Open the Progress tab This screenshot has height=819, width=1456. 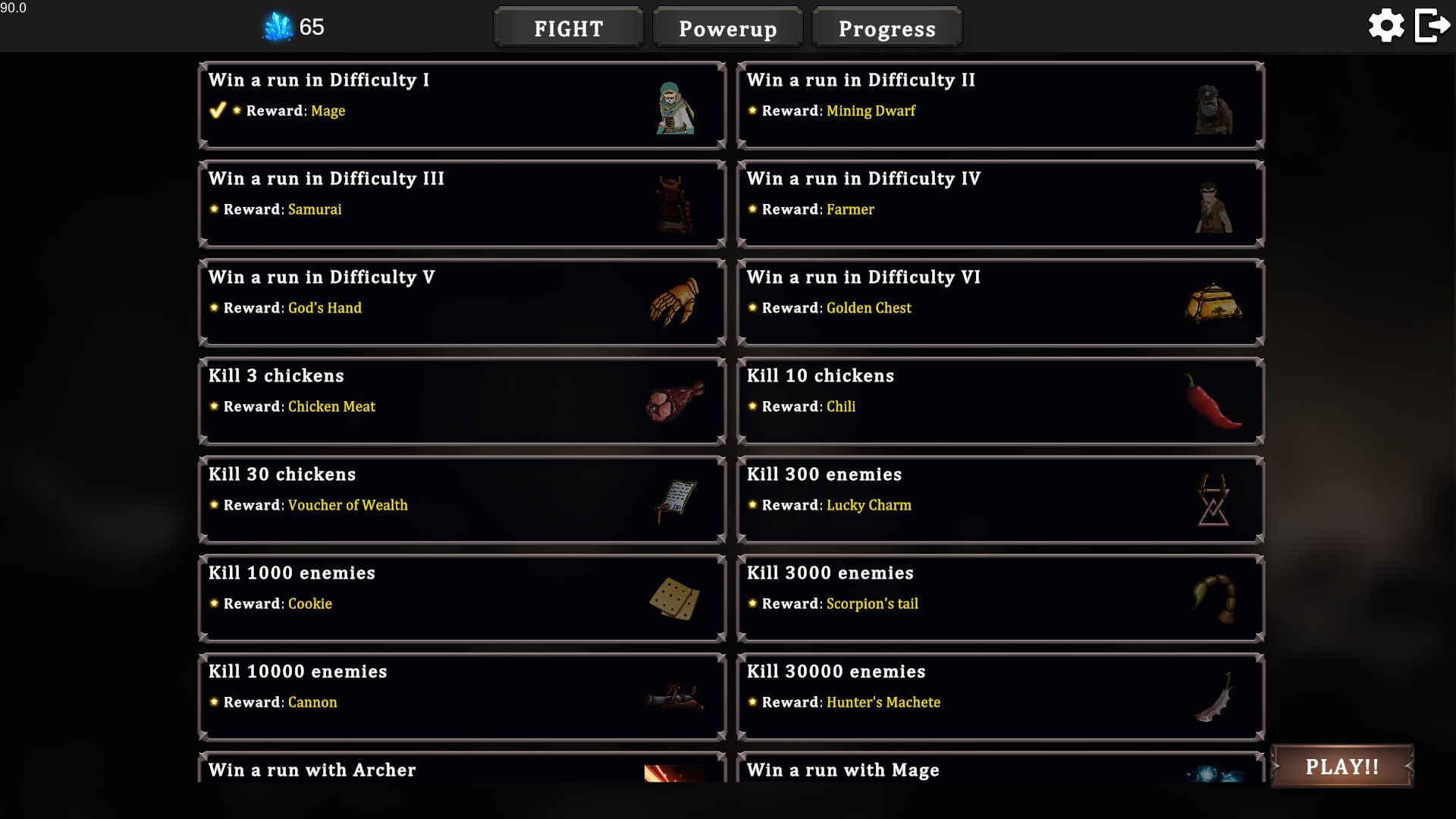pyautogui.click(x=886, y=29)
